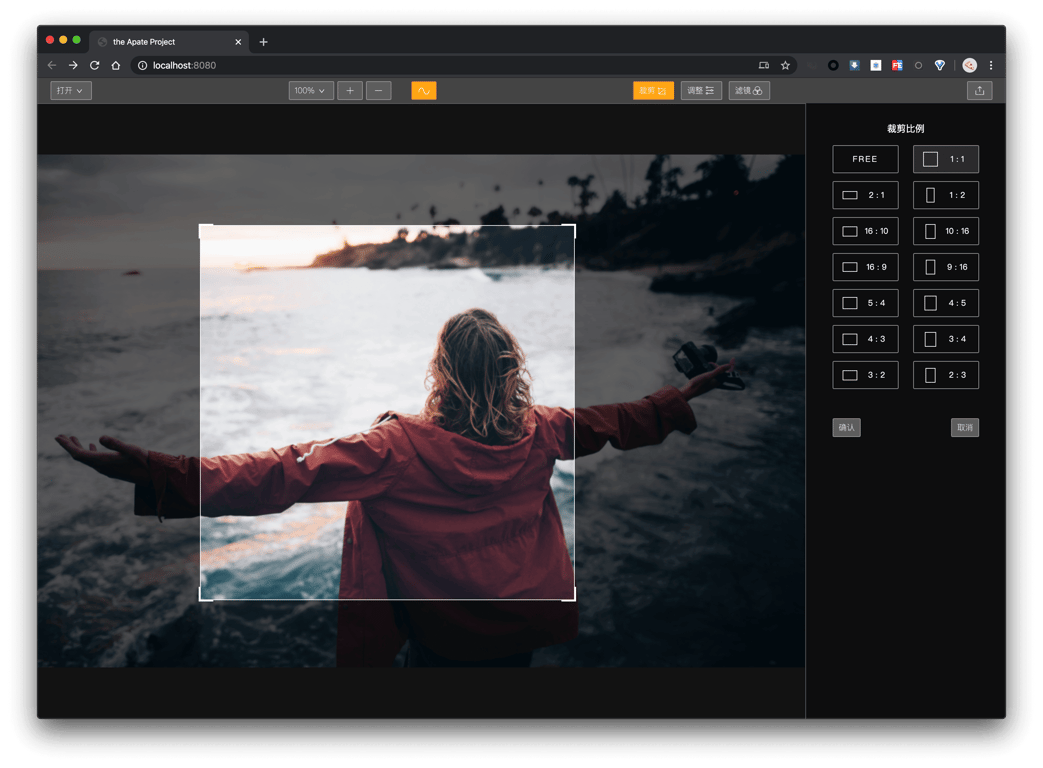
Task: Switch to the Apate Project tab
Action: pyautogui.click(x=160, y=42)
